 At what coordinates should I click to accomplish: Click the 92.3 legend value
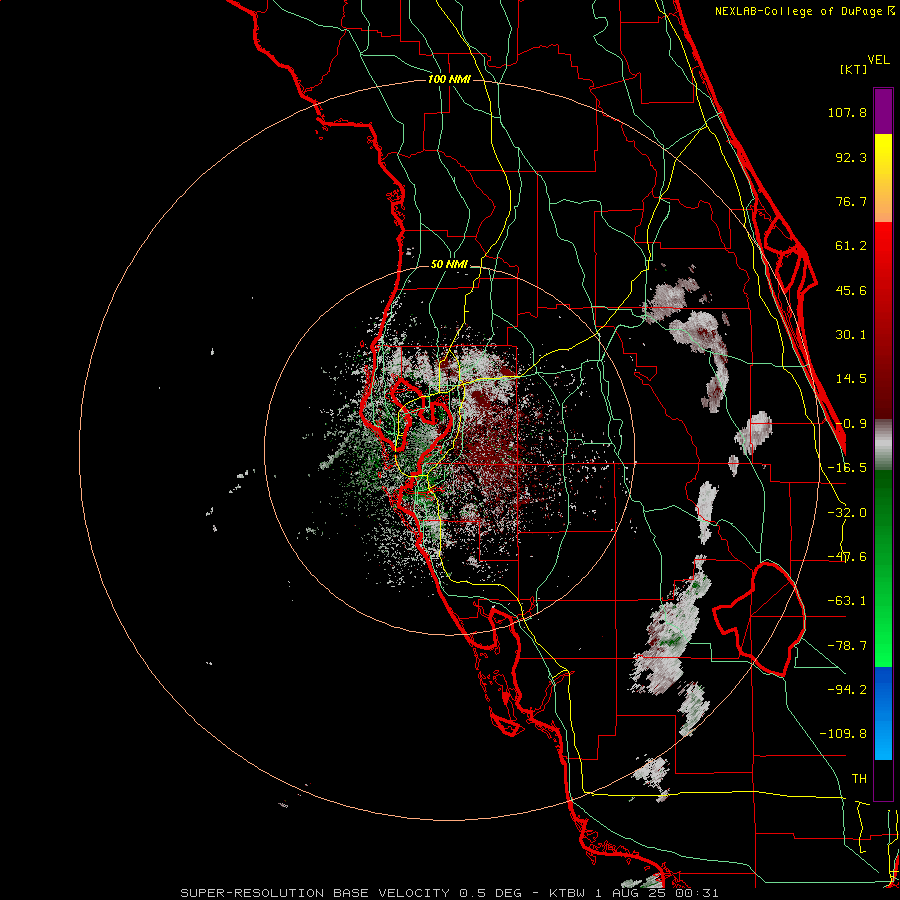(x=851, y=157)
